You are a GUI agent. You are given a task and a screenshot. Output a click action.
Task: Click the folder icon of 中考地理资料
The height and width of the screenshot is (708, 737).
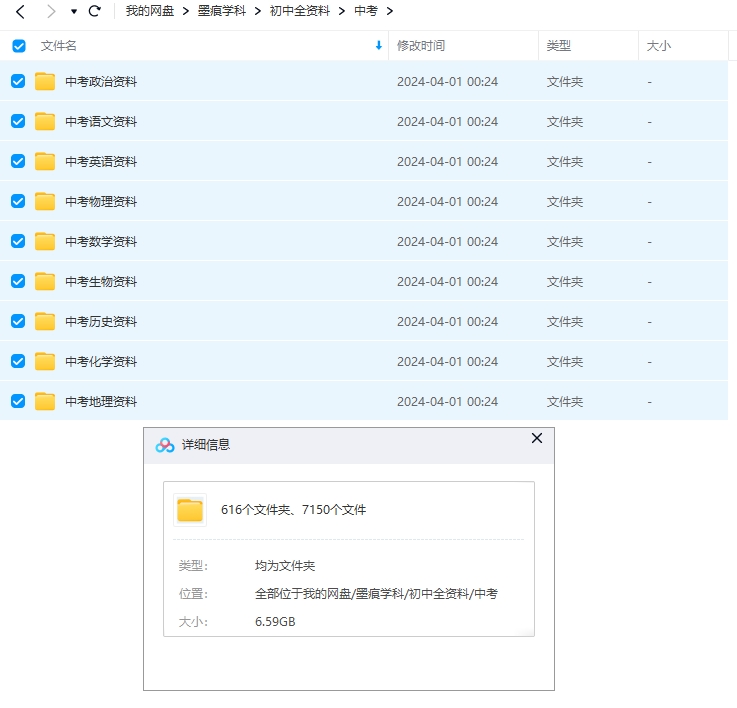pyautogui.click(x=45, y=402)
